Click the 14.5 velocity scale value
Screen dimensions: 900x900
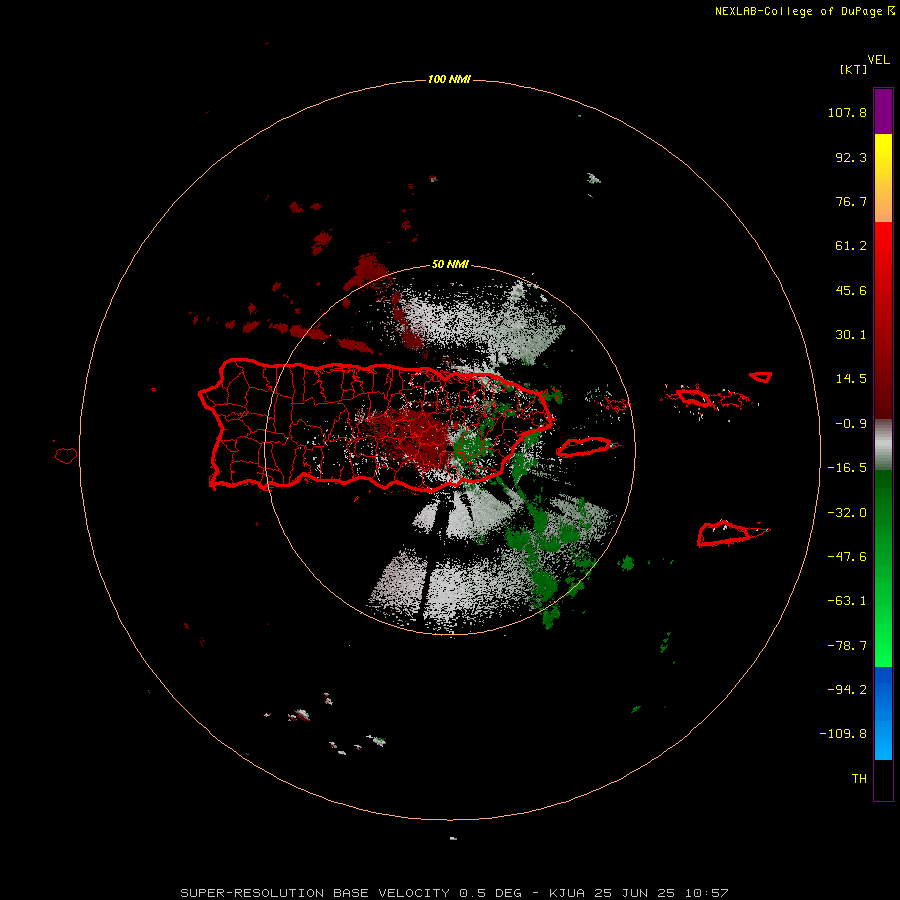pyautogui.click(x=851, y=379)
